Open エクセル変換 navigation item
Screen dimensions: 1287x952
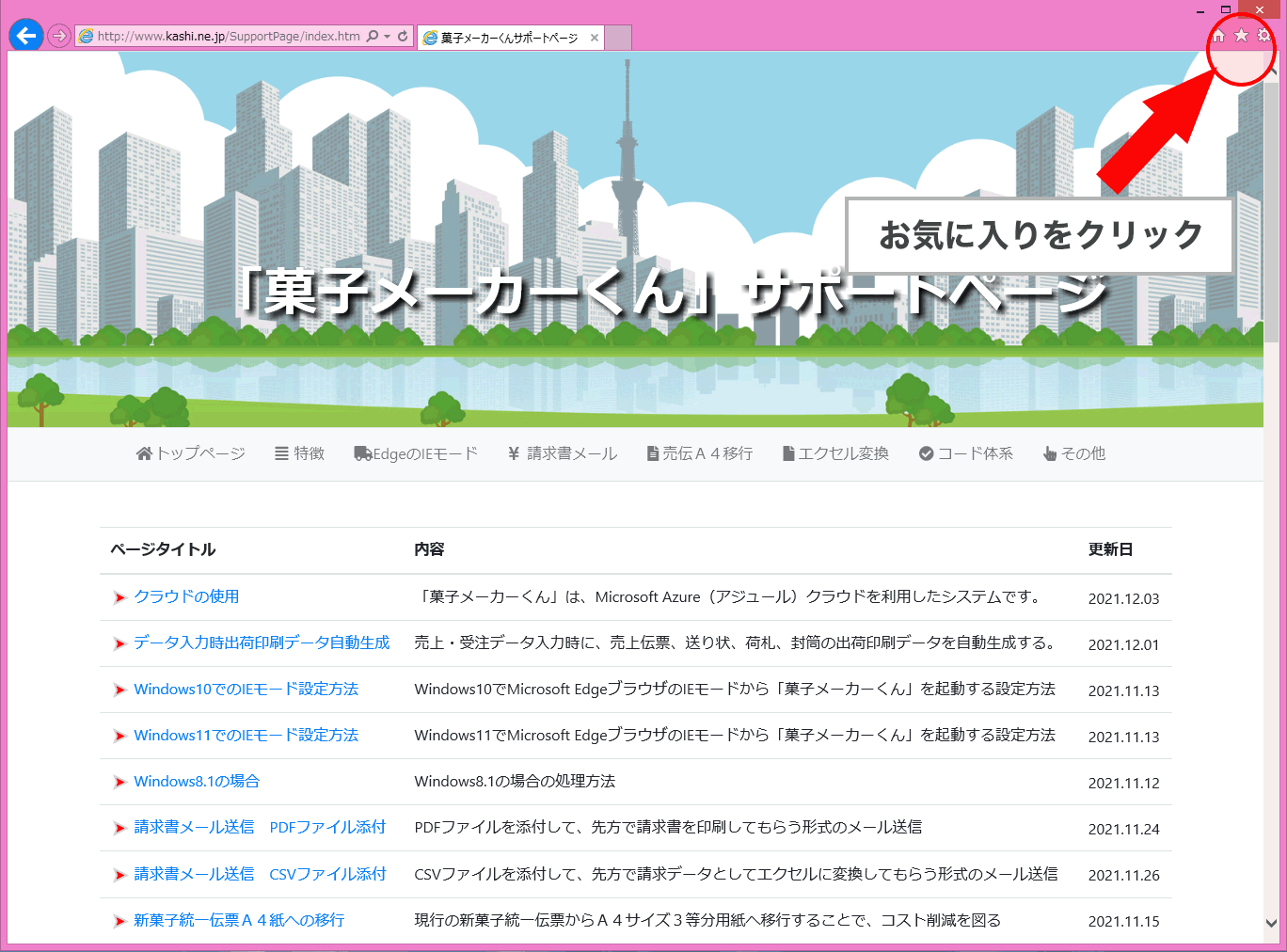coord(835,453)
